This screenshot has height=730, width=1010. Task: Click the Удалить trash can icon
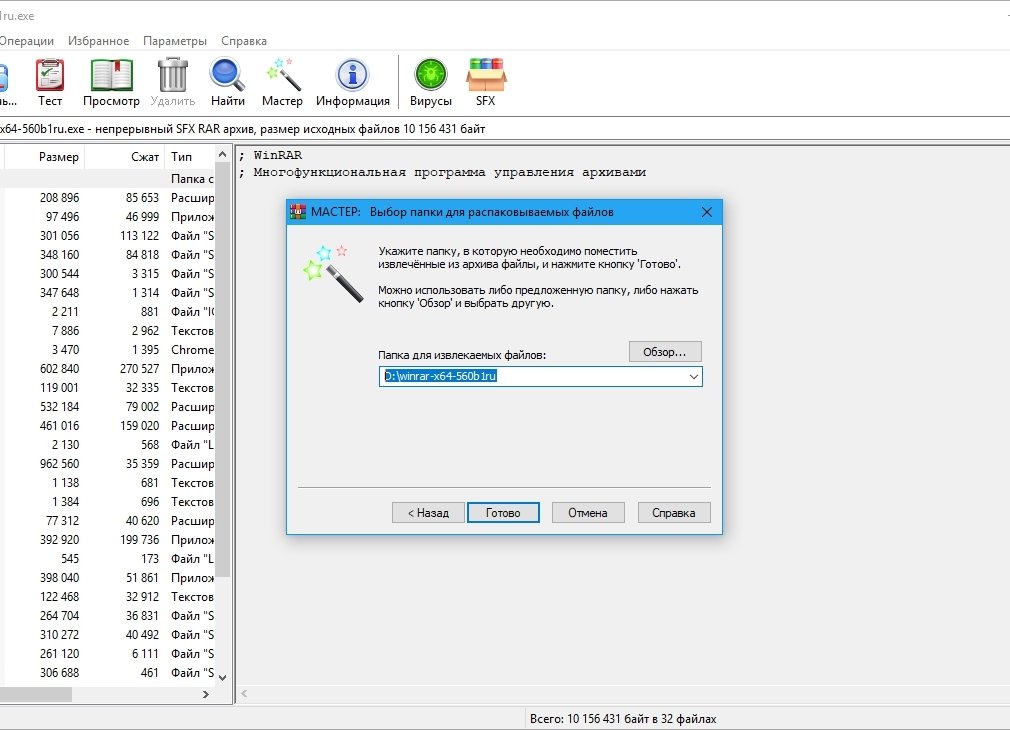173,82
